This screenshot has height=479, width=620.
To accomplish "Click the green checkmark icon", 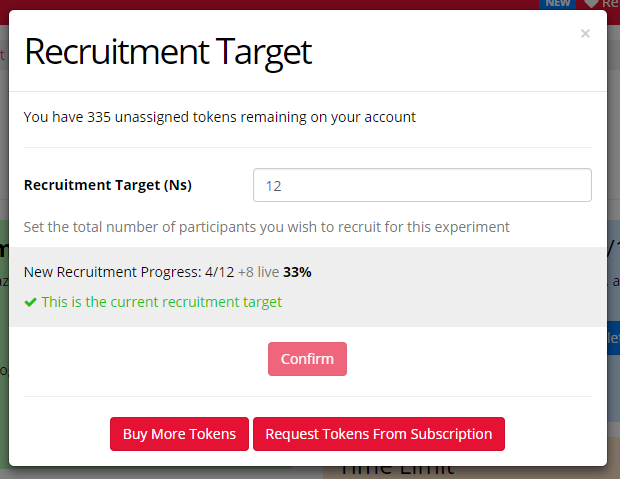I will pos(30,302).
